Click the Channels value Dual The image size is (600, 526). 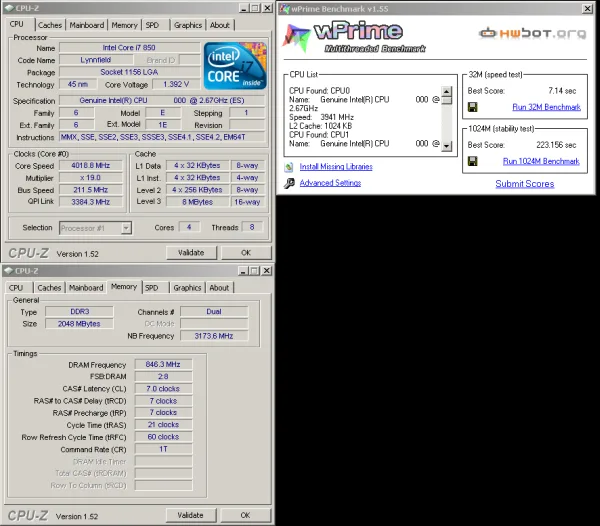[214, 312]
